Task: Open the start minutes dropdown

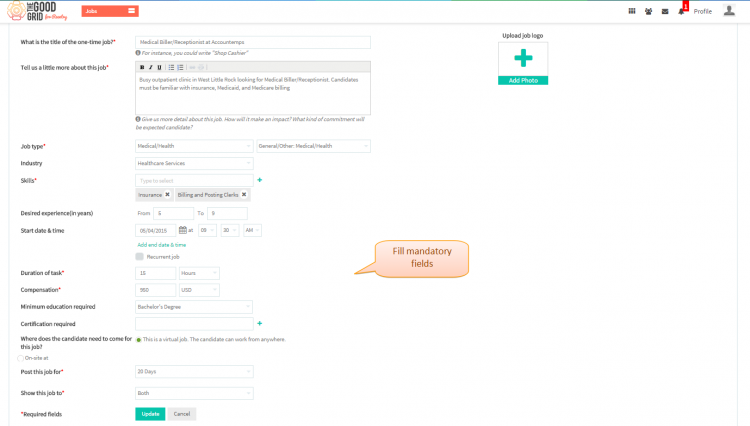Action: pos(230,230)
